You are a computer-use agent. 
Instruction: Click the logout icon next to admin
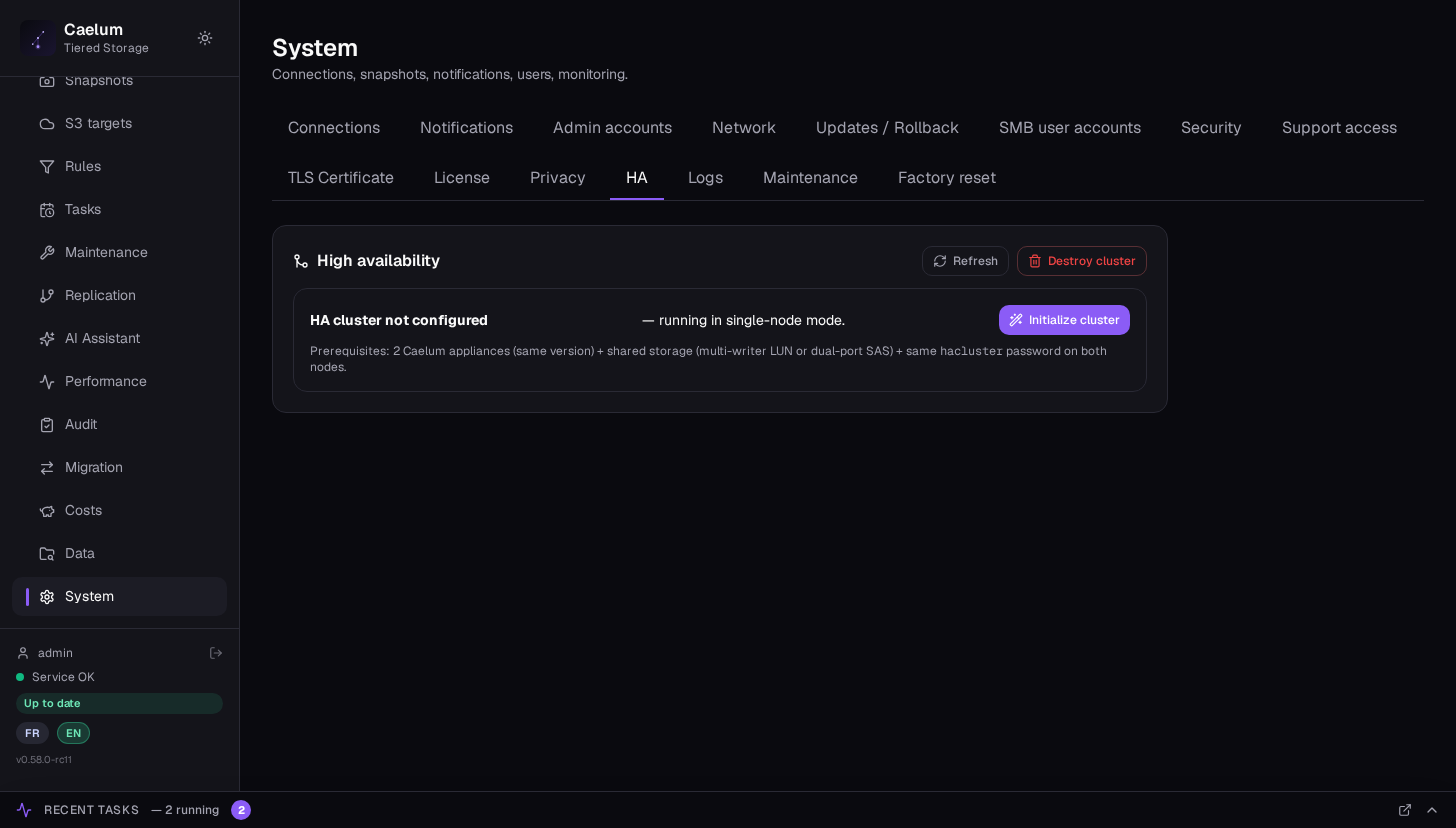pyautogui.click(x=216, y=653)
